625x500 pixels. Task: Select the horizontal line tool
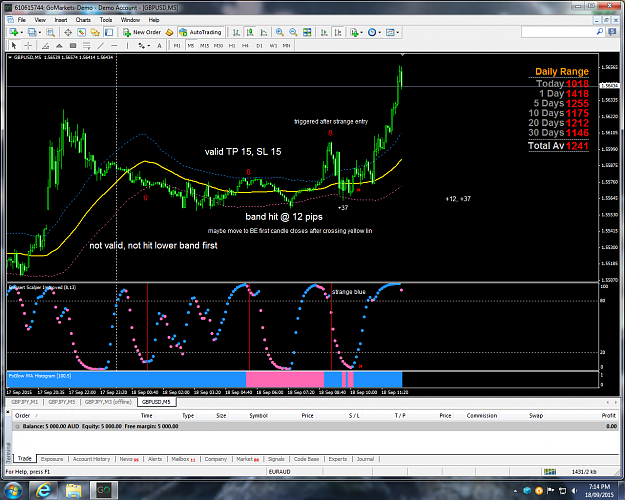[114, 45]
